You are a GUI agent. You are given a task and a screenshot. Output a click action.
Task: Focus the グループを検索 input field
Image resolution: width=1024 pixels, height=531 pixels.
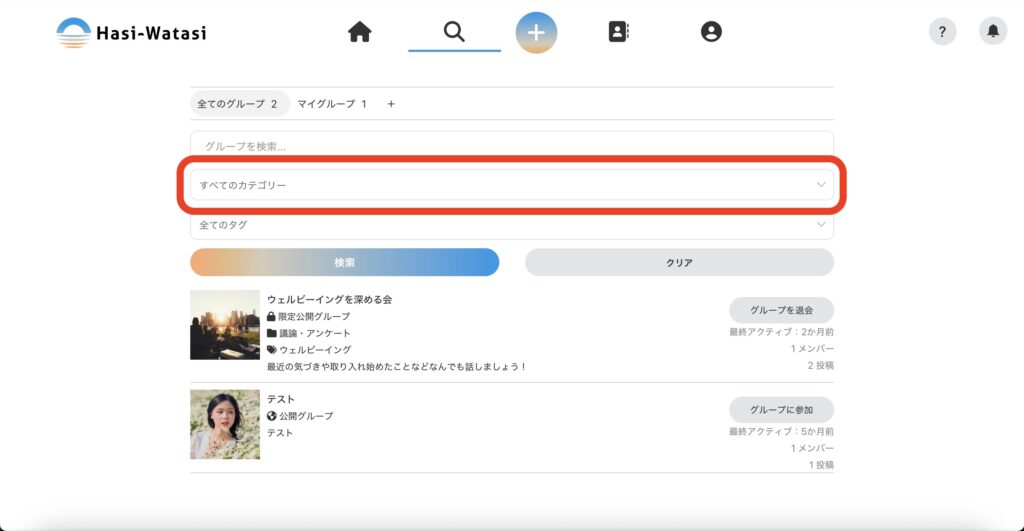[x=511, y=146]
